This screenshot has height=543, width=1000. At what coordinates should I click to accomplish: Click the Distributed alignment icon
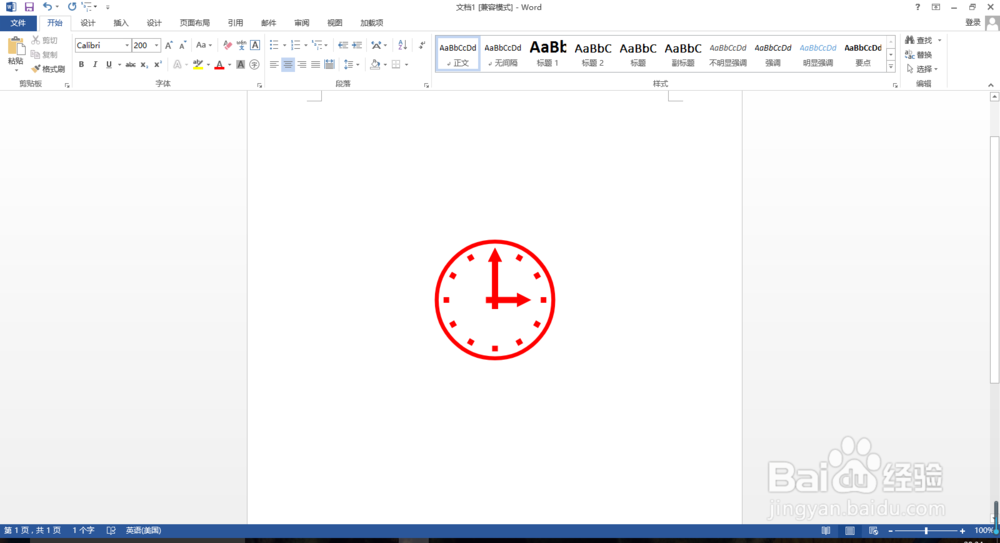pyautogui.click(x=329, y=64)
